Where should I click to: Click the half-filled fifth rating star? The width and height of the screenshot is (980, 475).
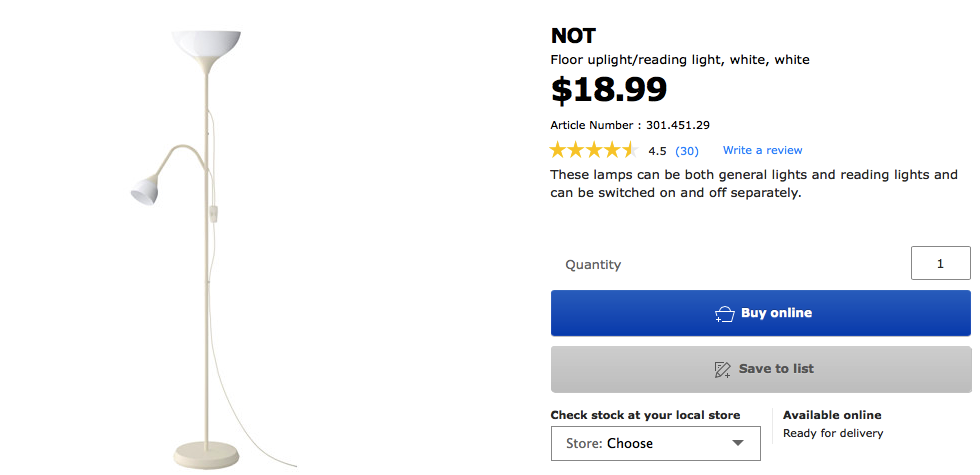pos(629,151)
